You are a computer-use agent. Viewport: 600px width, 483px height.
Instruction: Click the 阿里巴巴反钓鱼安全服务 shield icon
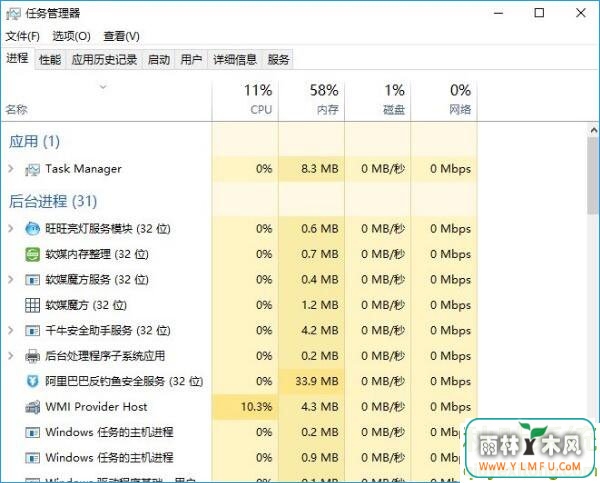[x=32, y=381]
